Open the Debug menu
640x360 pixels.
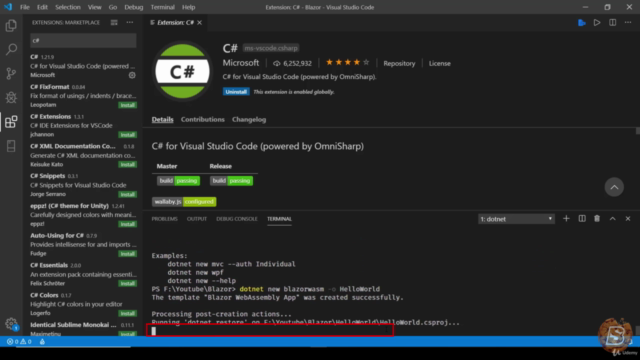pyautogui.click(x=133, y=7)
